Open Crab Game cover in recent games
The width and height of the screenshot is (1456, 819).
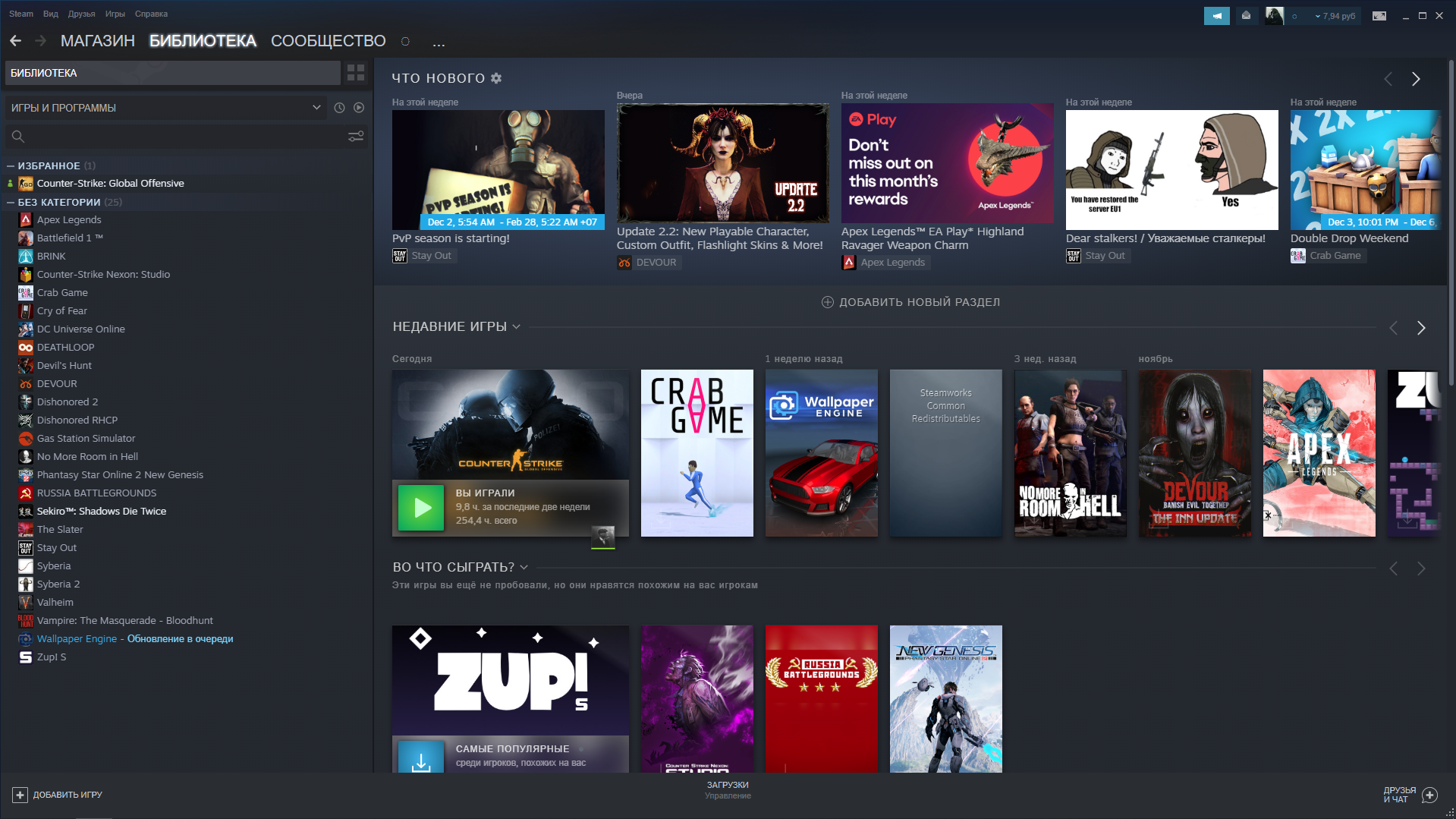pyautogui.click(x=697, y=453)
